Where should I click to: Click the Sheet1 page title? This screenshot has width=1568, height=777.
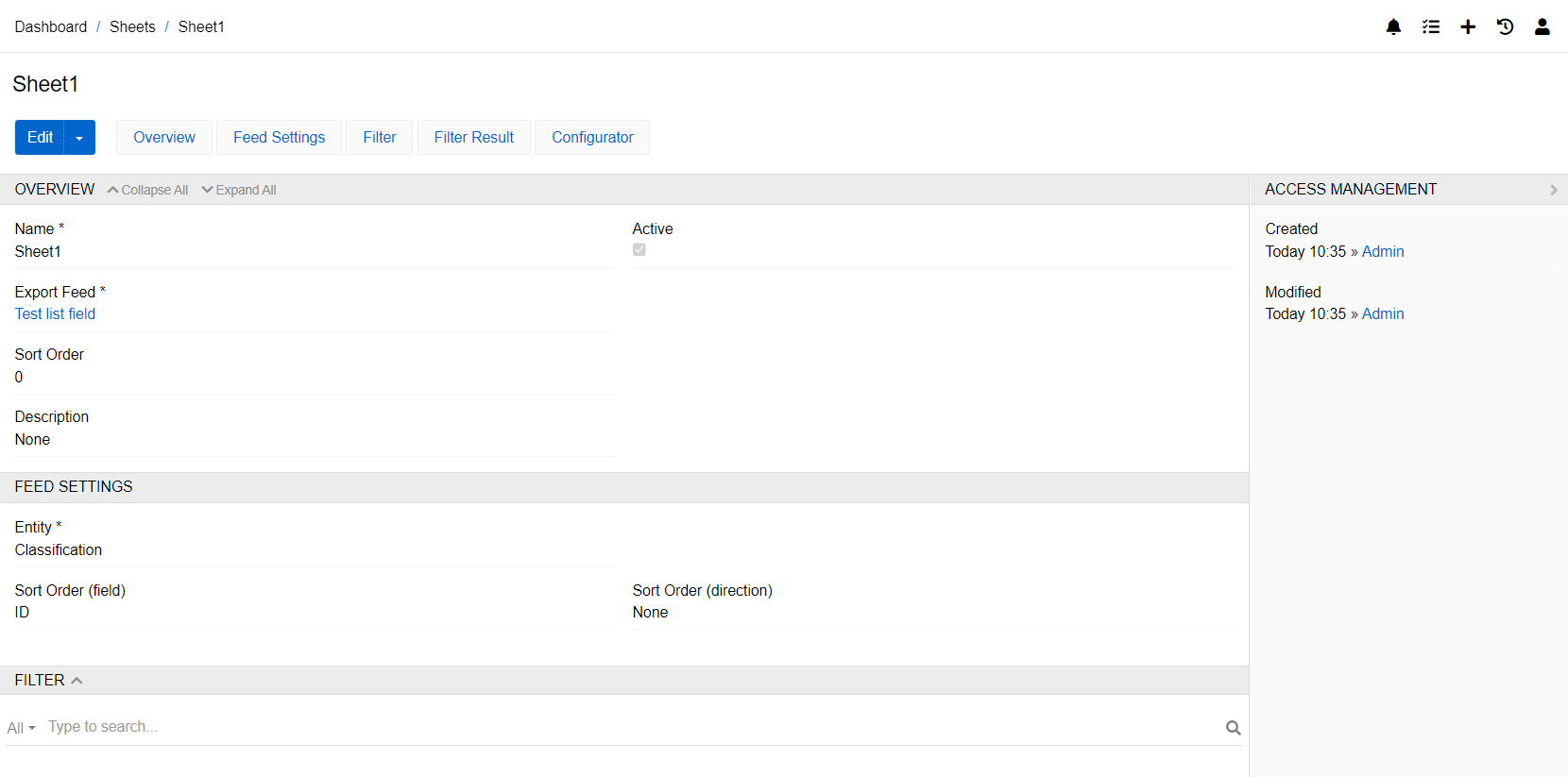(x=45, y=84)
